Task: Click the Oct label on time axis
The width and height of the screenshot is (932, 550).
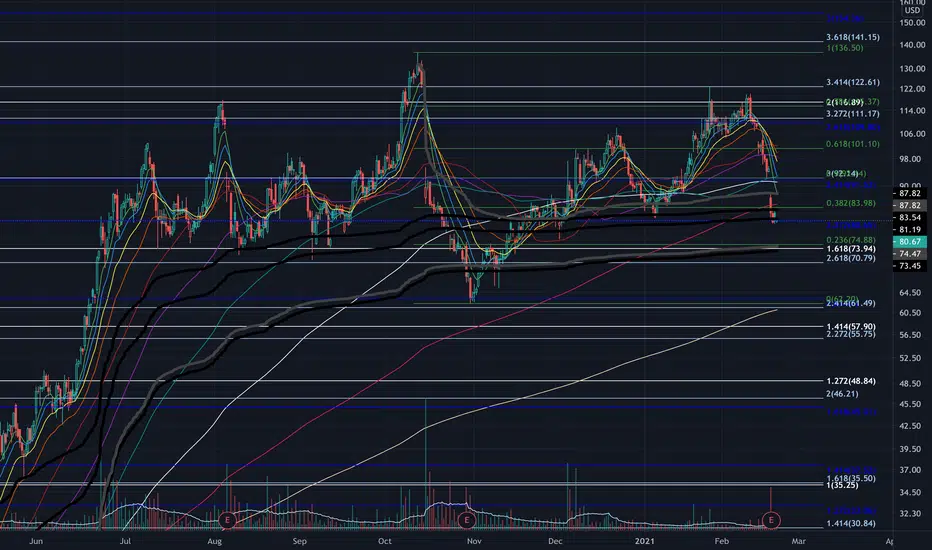Action: point(385,541)
